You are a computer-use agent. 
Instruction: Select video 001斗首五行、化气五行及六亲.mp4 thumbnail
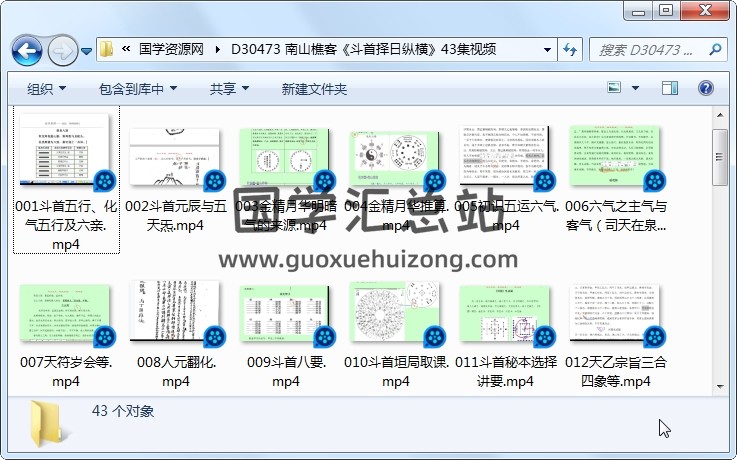tap(65, 150)
